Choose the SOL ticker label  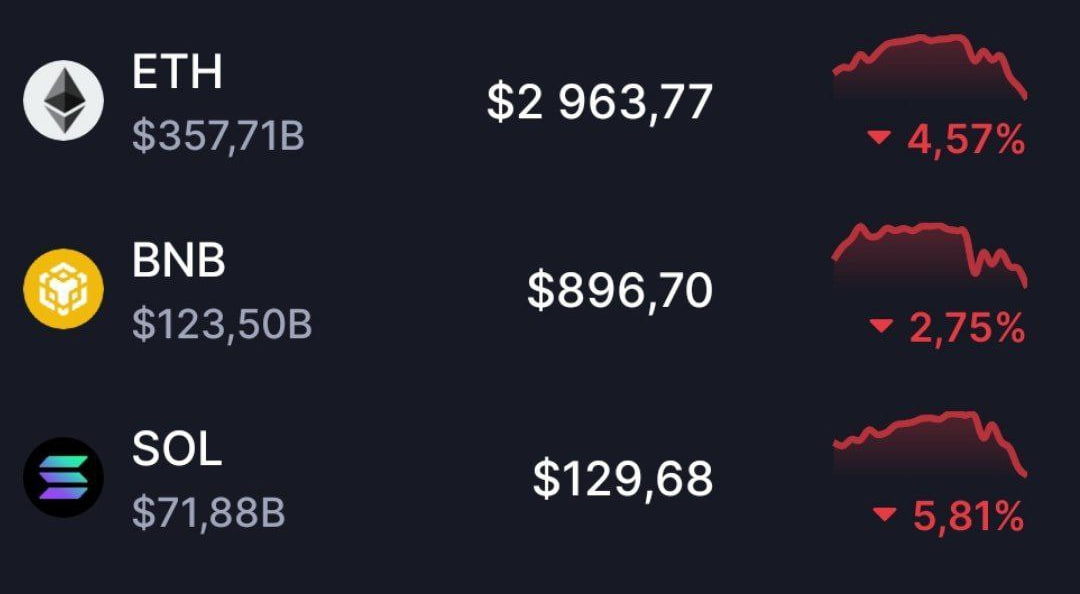pyautogui.click(x=177, y=450)
